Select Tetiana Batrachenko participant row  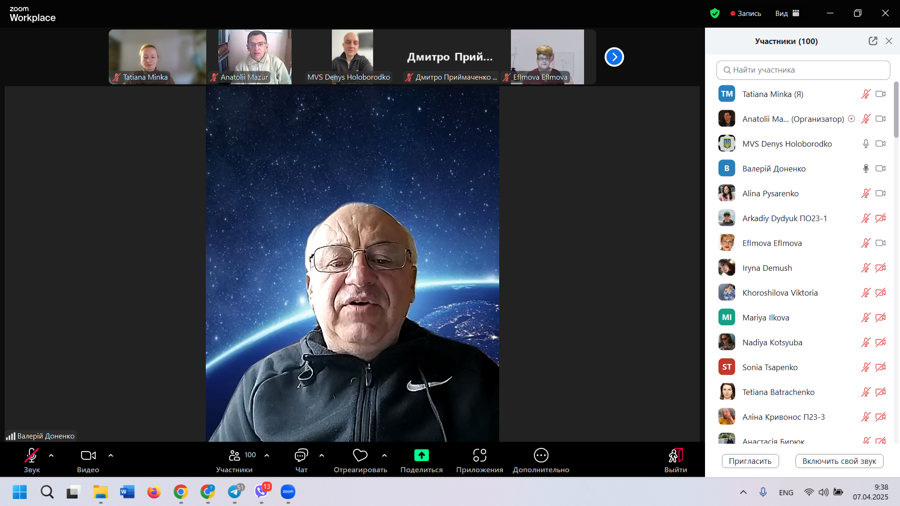[803, 392]
